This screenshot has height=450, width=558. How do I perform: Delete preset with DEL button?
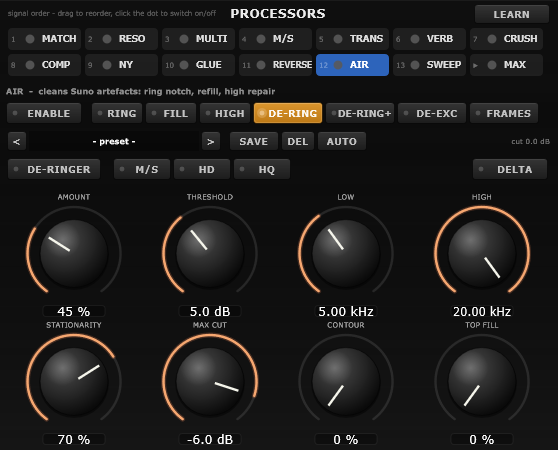point(298,141)
